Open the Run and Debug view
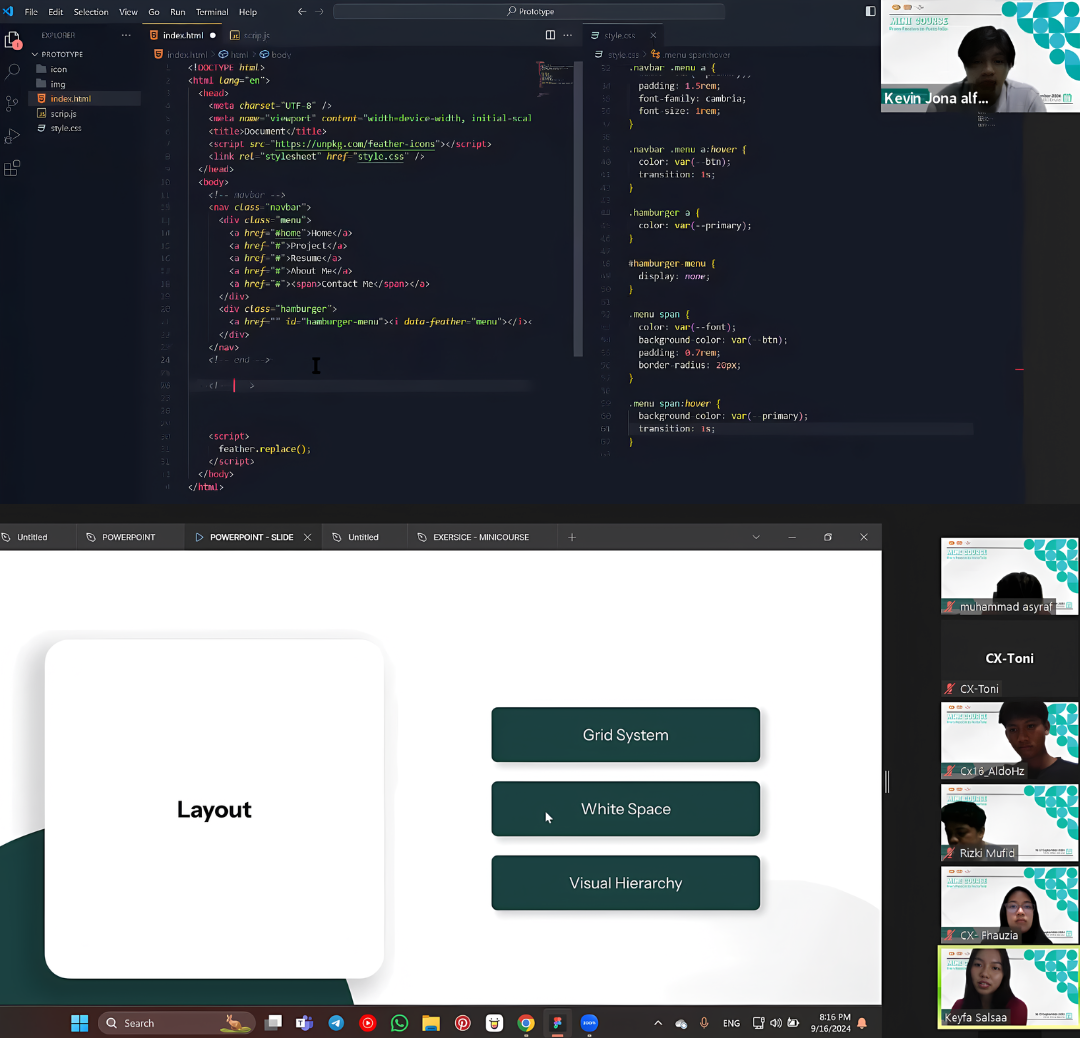Viewport: 1080px width, 1038px height. pyautogui.click(x=13, y=135)
